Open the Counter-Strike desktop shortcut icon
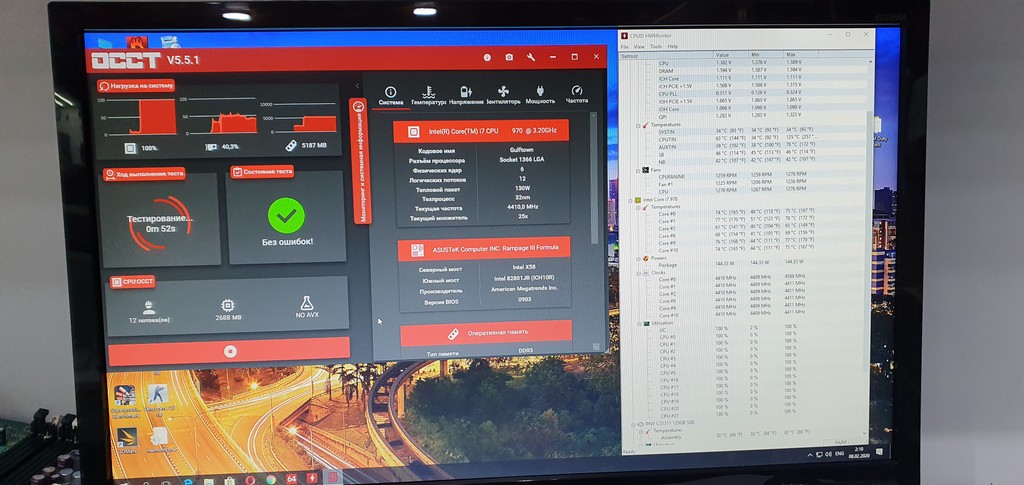 [x=157, y=397]
